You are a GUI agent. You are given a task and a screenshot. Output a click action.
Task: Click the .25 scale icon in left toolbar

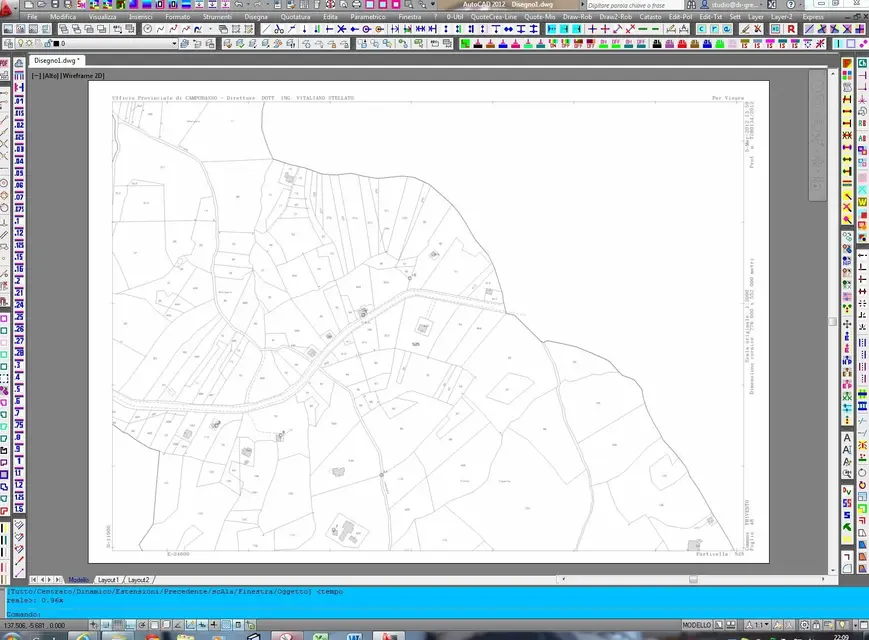[19, 317]
